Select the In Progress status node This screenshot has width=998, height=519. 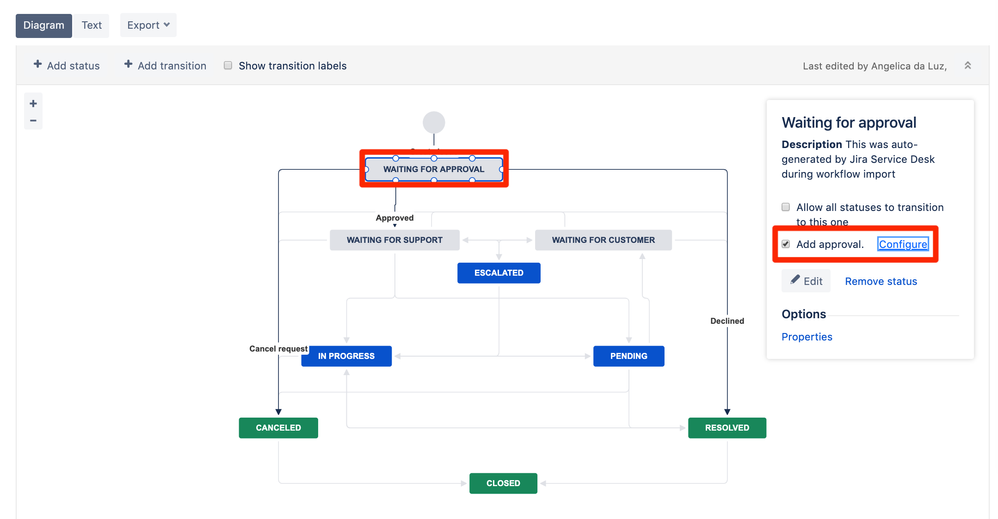coord(346,356)
